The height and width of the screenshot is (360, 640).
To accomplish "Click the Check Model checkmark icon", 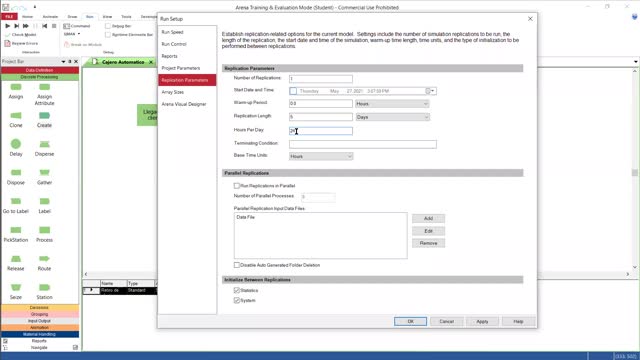I will (x=7, y=35).
